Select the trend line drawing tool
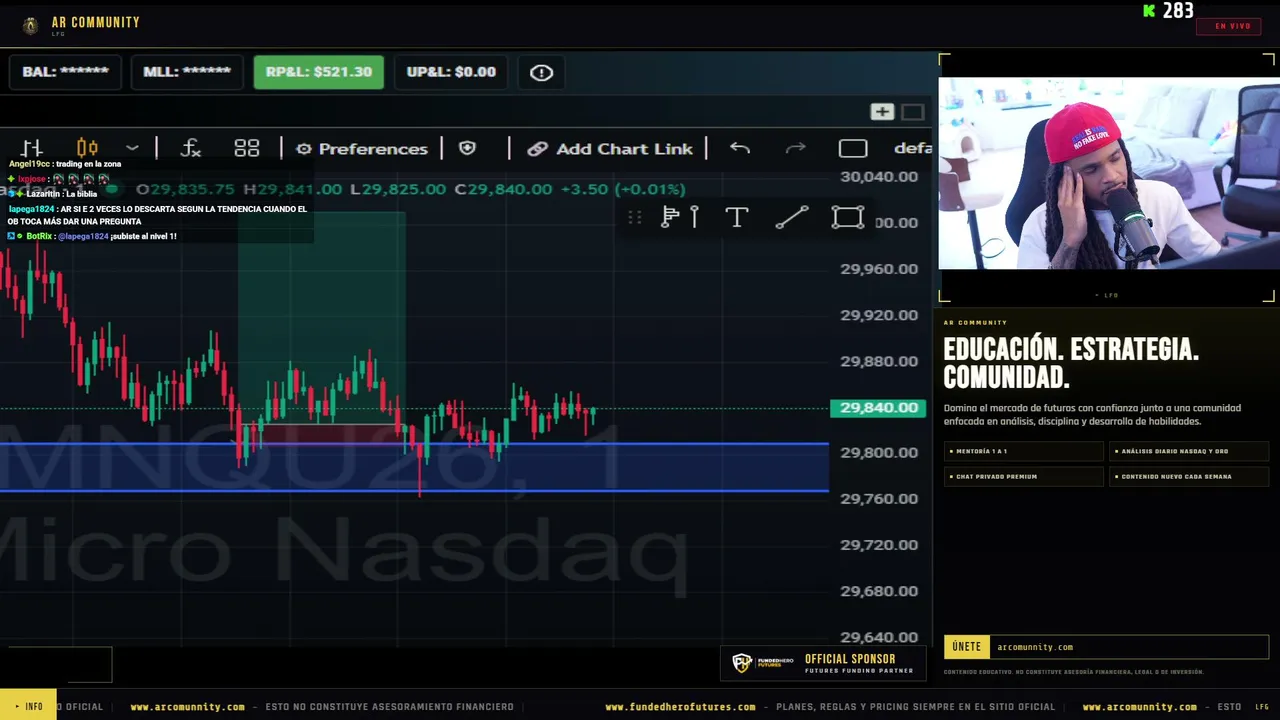 point(792,217)
